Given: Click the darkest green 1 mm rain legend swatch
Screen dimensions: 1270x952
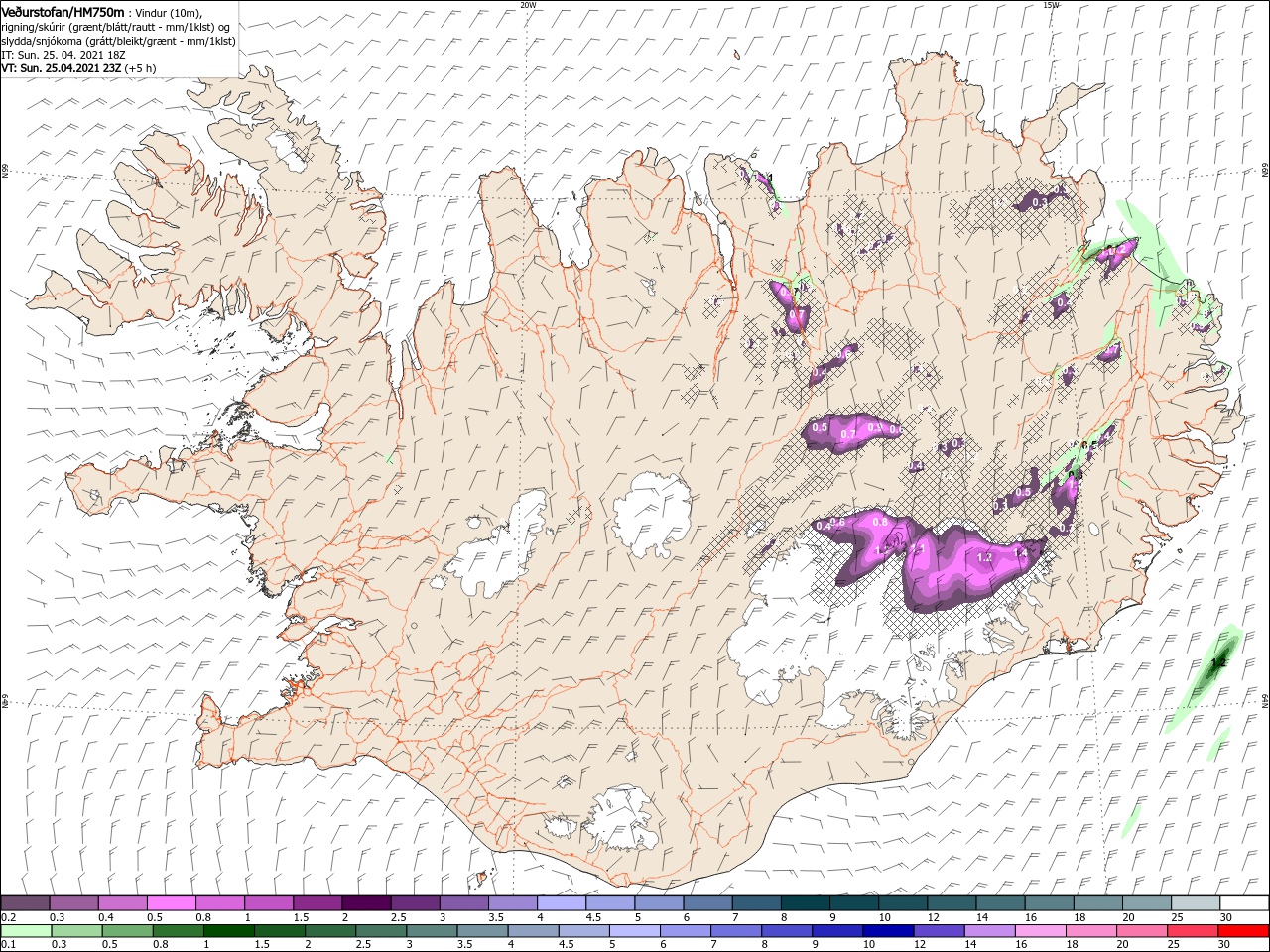Looking at the screenshot, I should [228, 931].
